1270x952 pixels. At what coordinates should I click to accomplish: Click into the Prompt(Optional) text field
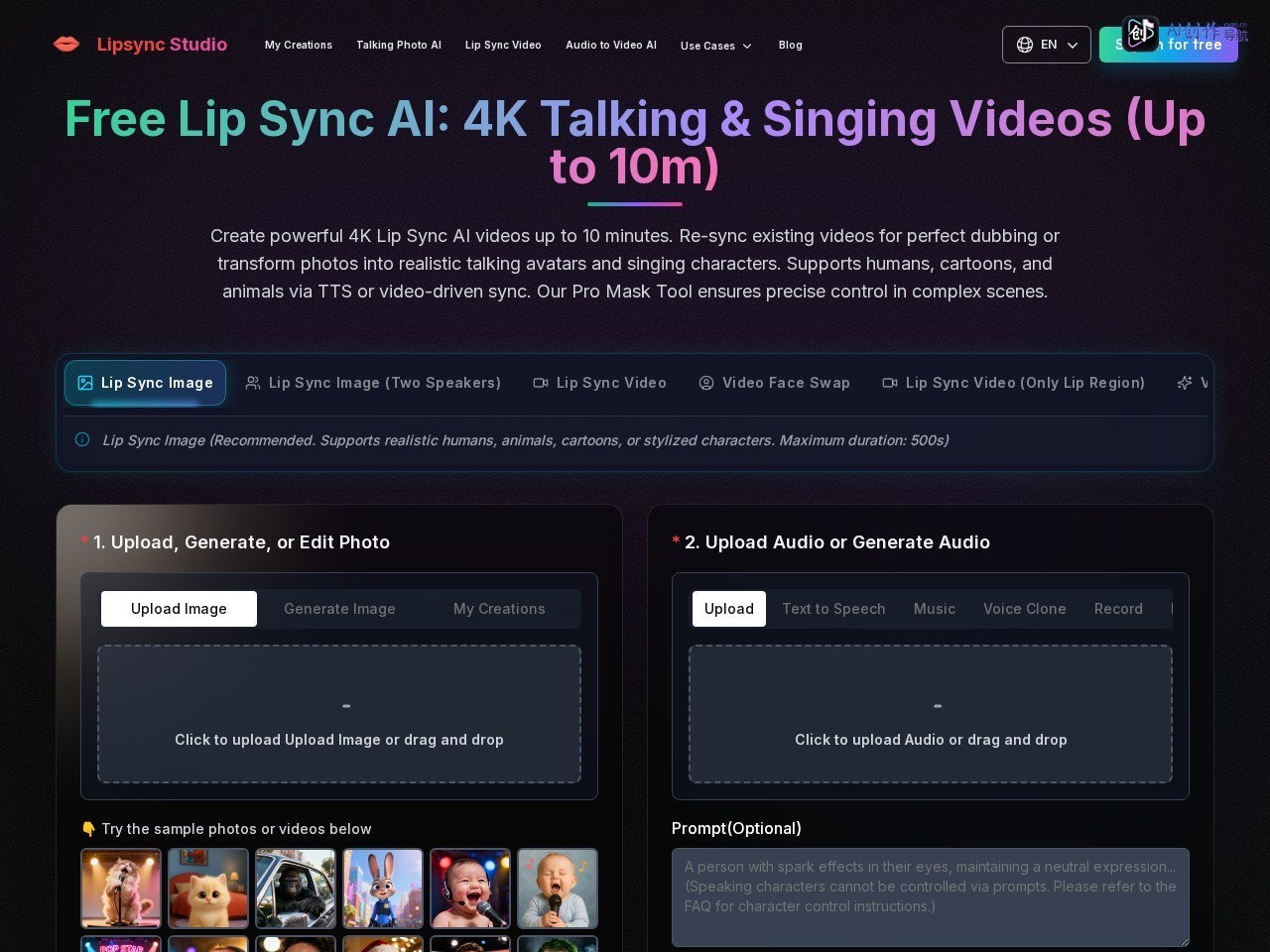[931, 897]
